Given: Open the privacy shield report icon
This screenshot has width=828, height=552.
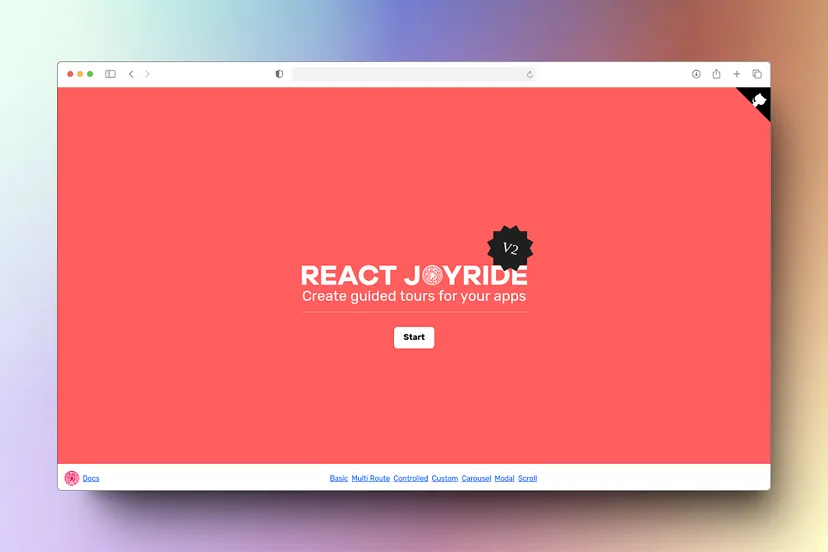Looking at the screenshot, I should point(279,74).
